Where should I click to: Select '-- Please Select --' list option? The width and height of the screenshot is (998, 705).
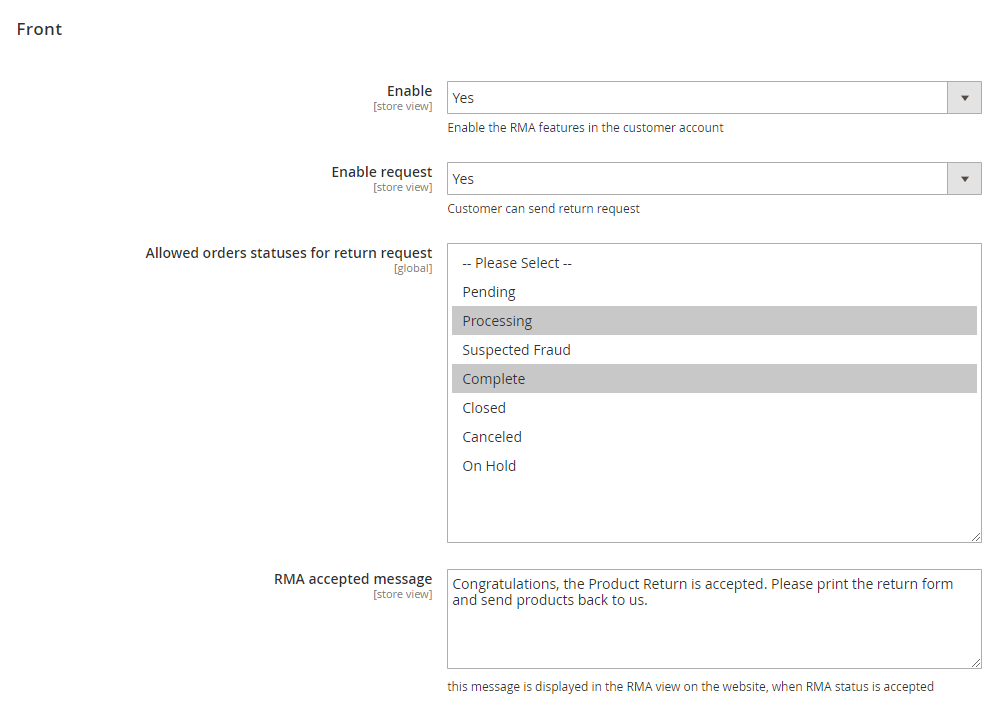(x=517, y=263)
